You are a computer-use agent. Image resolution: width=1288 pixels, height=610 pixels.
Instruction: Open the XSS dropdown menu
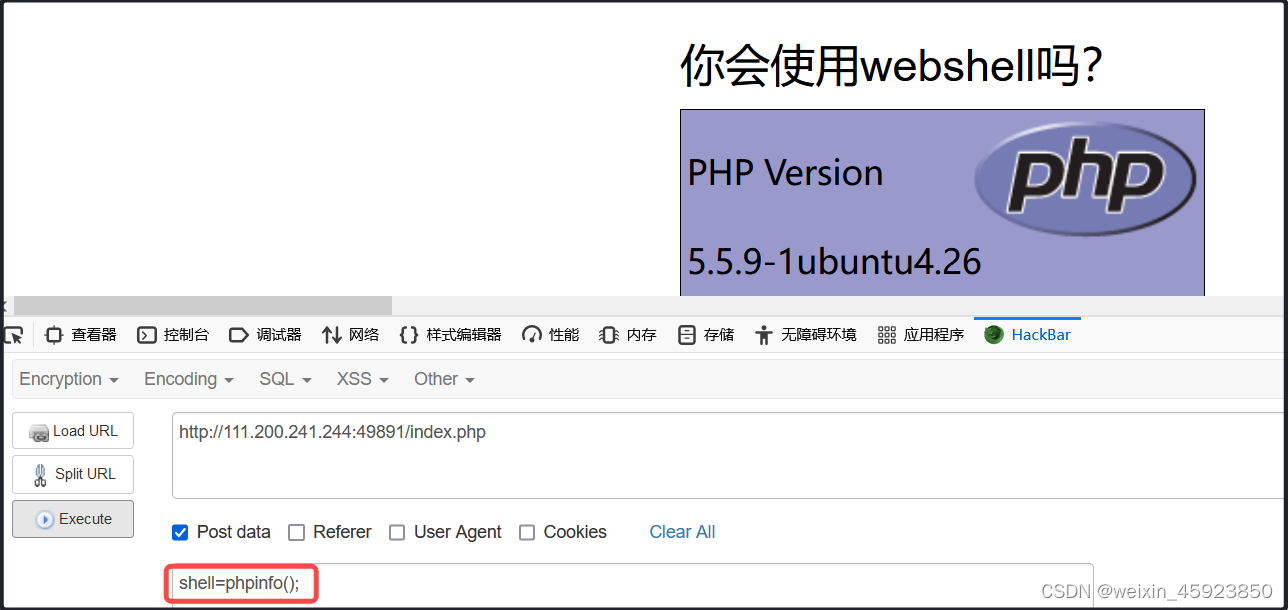click(x=363, y=379)
